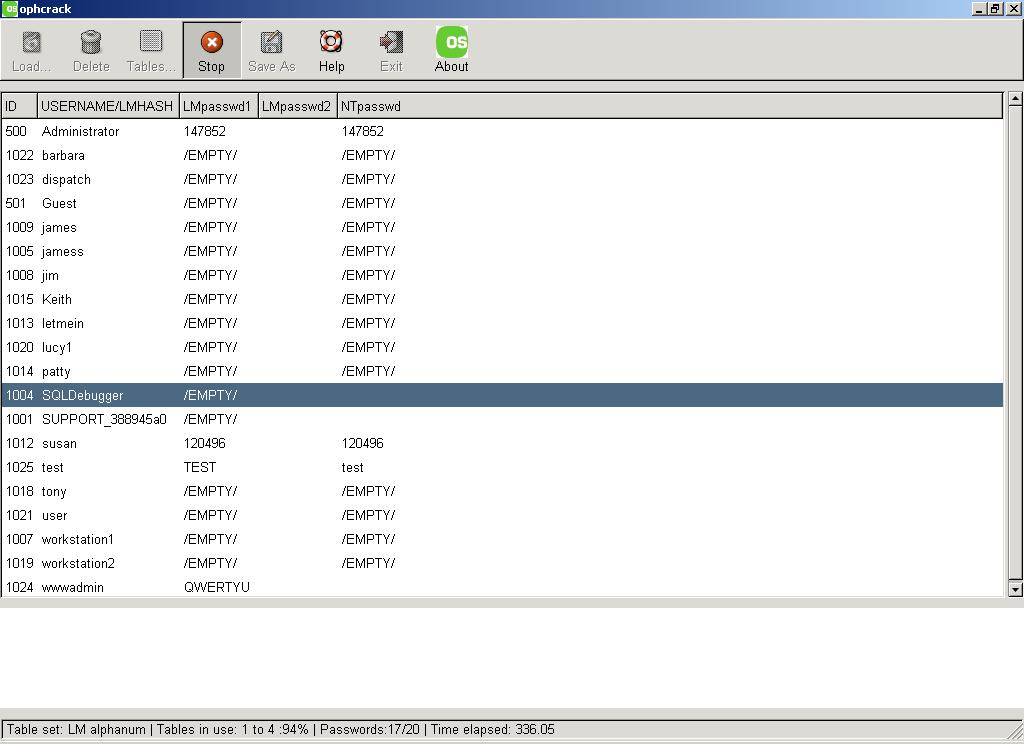The image size is (1024, 744).
Task: Select the dispatch username
Action: [66, 180]
